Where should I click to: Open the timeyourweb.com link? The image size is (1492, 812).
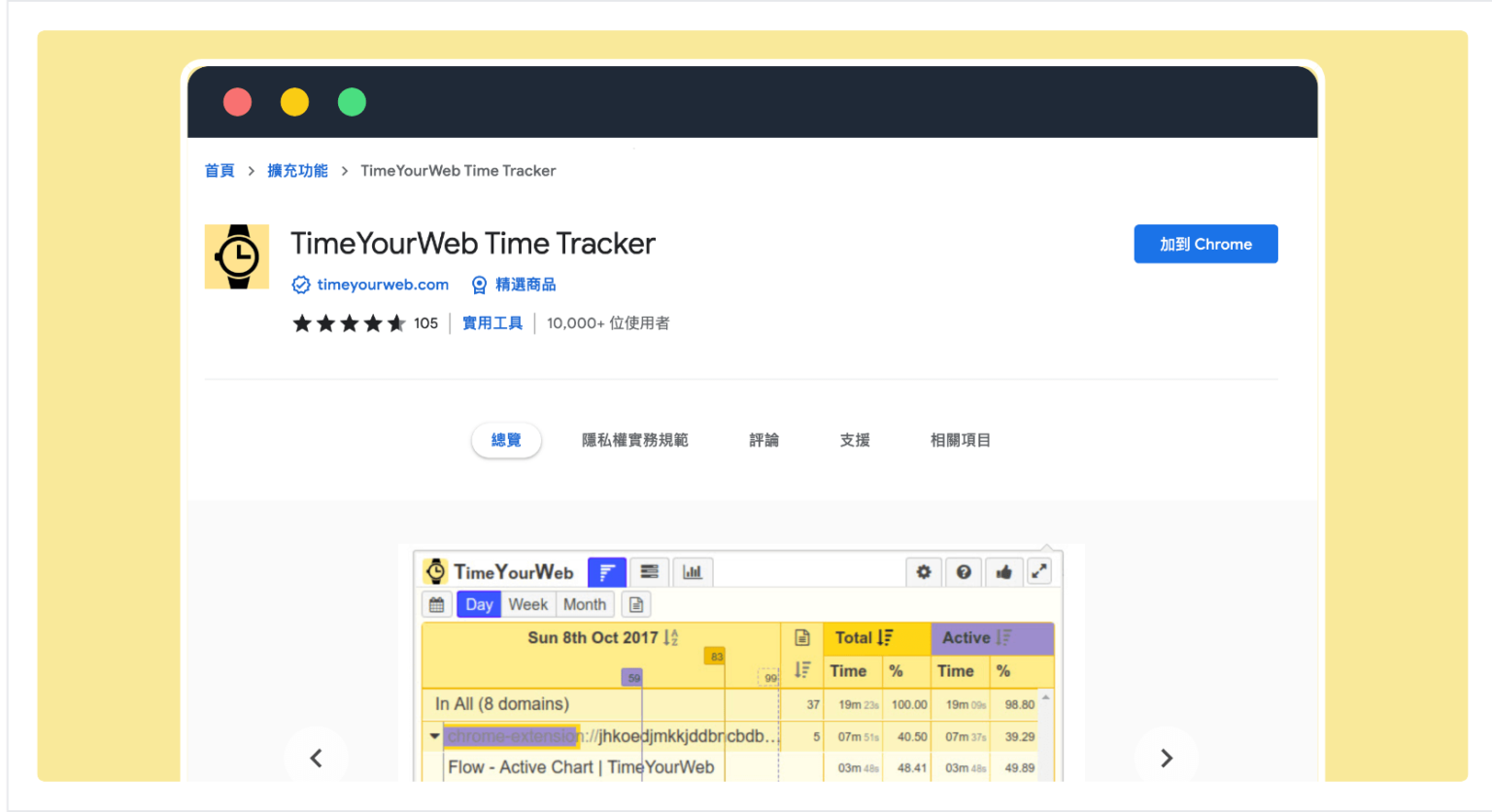[x=381, y=284]
